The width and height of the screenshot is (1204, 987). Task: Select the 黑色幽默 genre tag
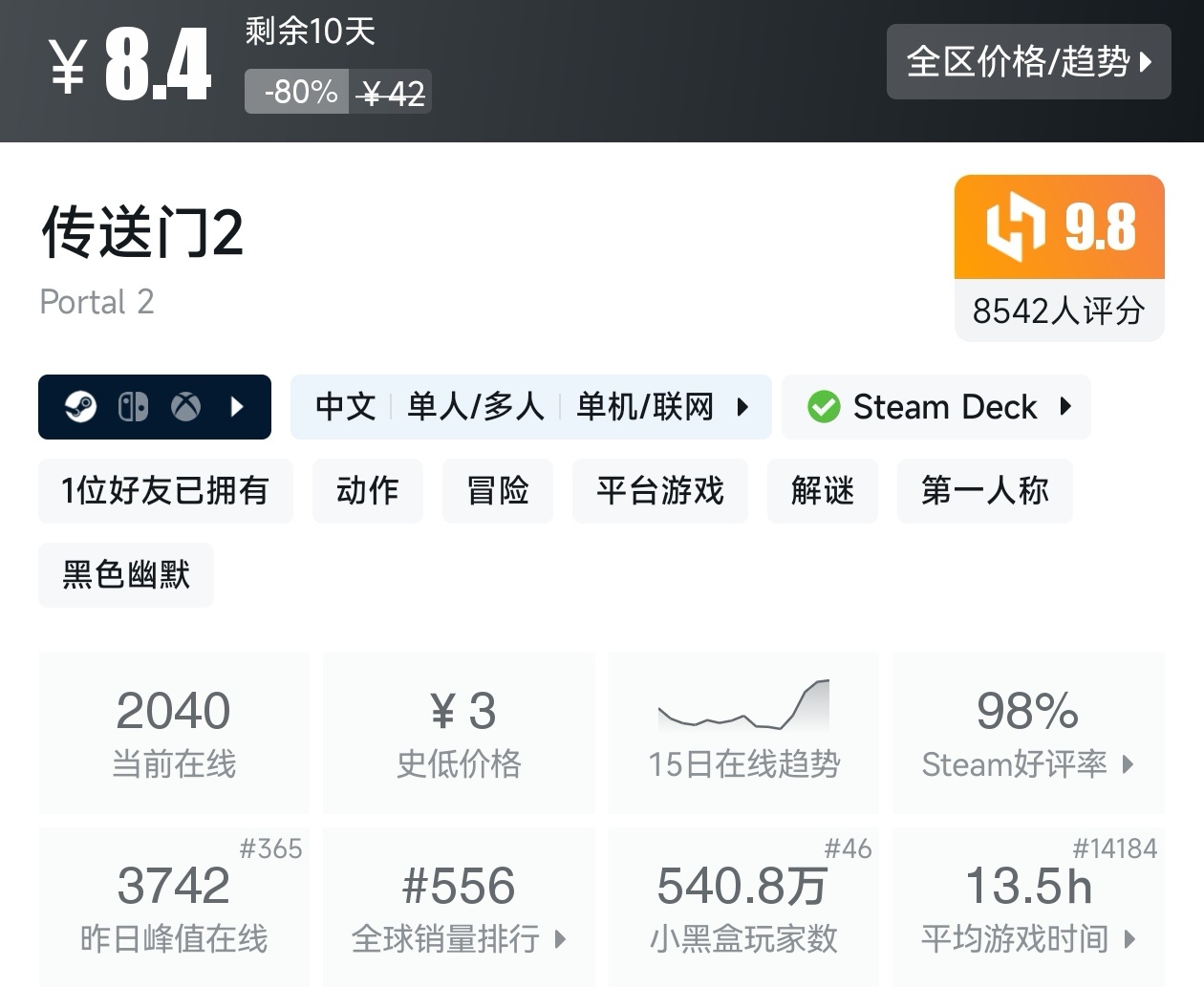pos(126,575)
